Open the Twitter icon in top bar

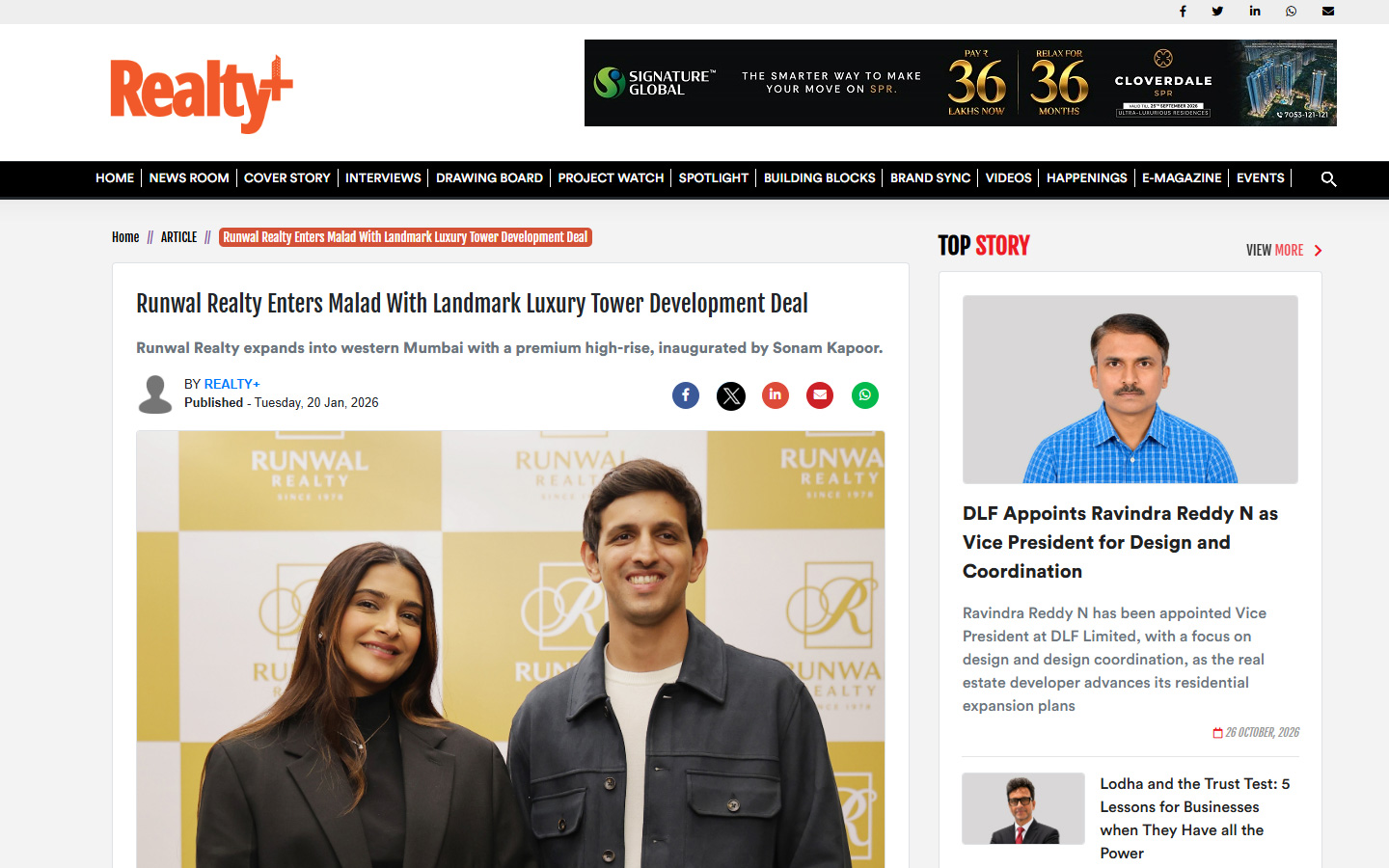click(x=1217, y=12)
